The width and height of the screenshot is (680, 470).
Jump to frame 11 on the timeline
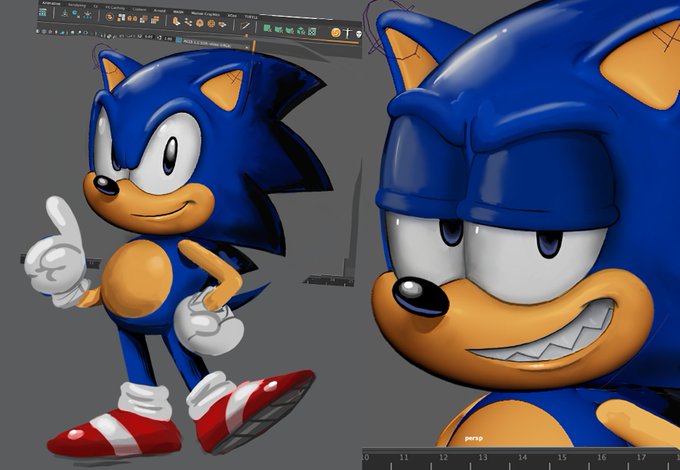pos(404,457)
